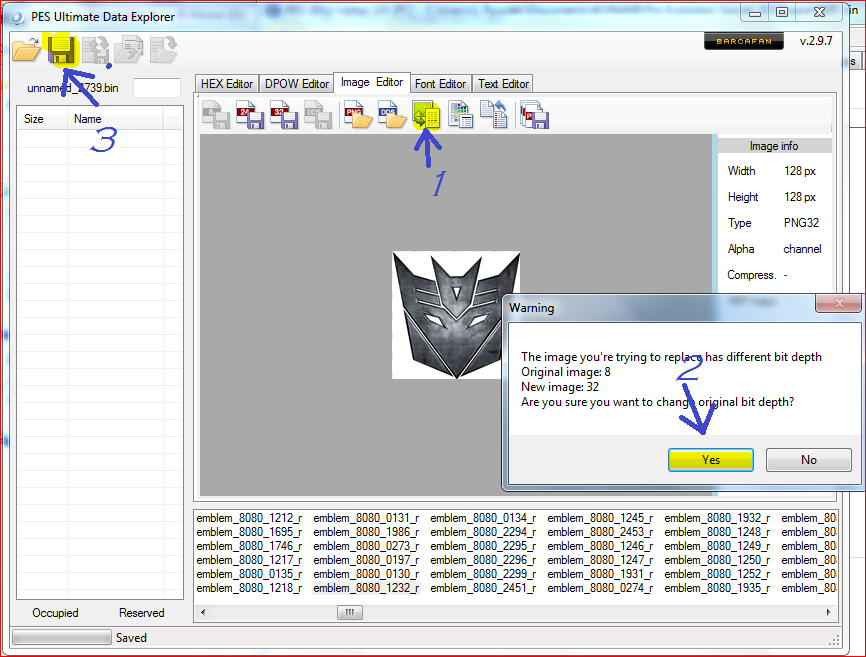Select emblem_8080_2299_r entry
Image resolution: width=866 pixels, height=657 pixels.
pos(483,574)
